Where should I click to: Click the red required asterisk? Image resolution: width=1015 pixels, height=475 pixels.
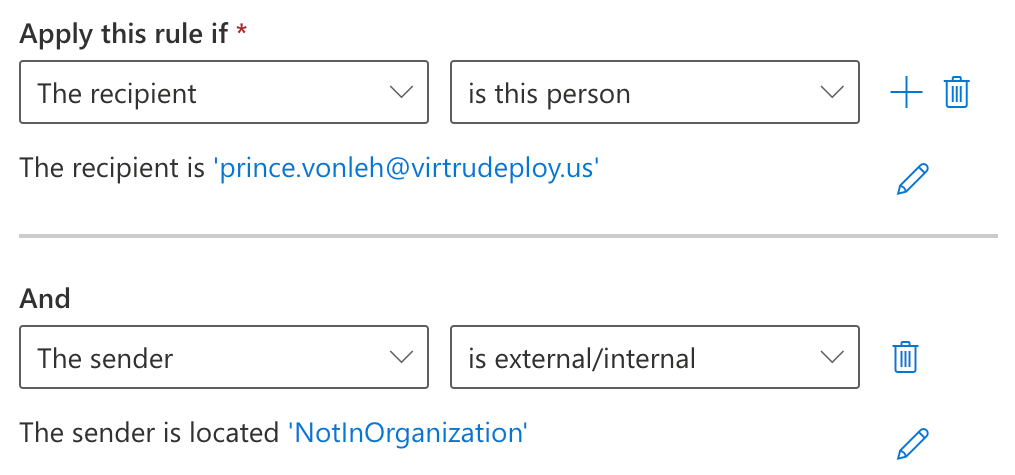pyautogui.click(x=241, y=30)
